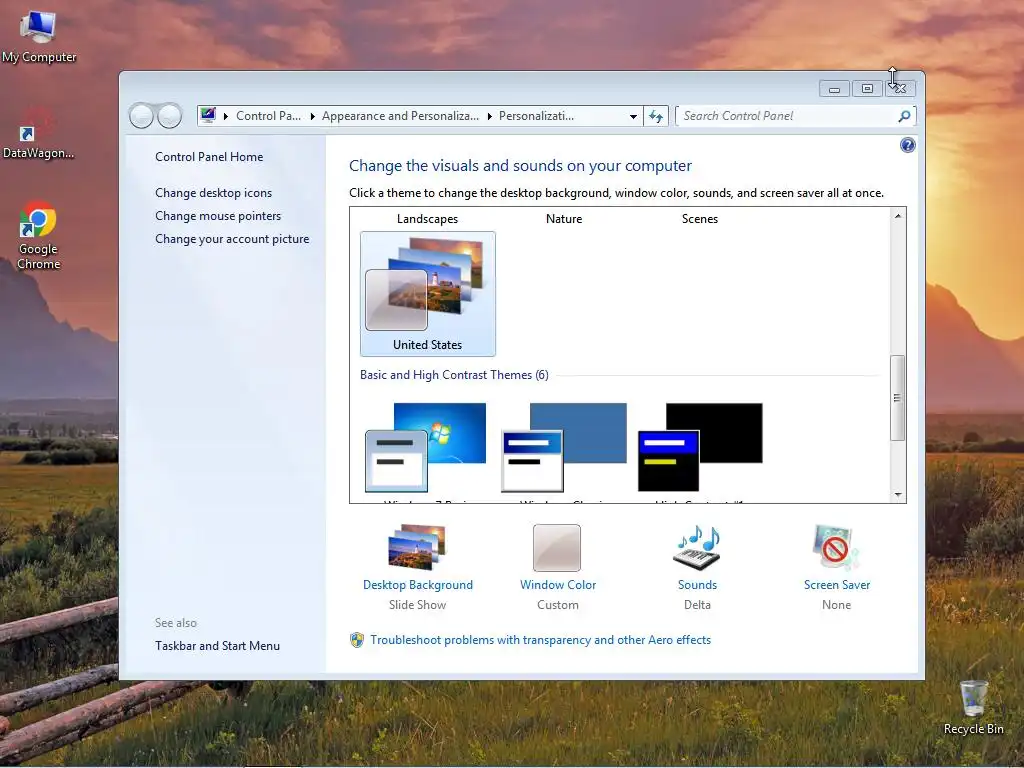Open Change desktop icons link

pos(214,193)
